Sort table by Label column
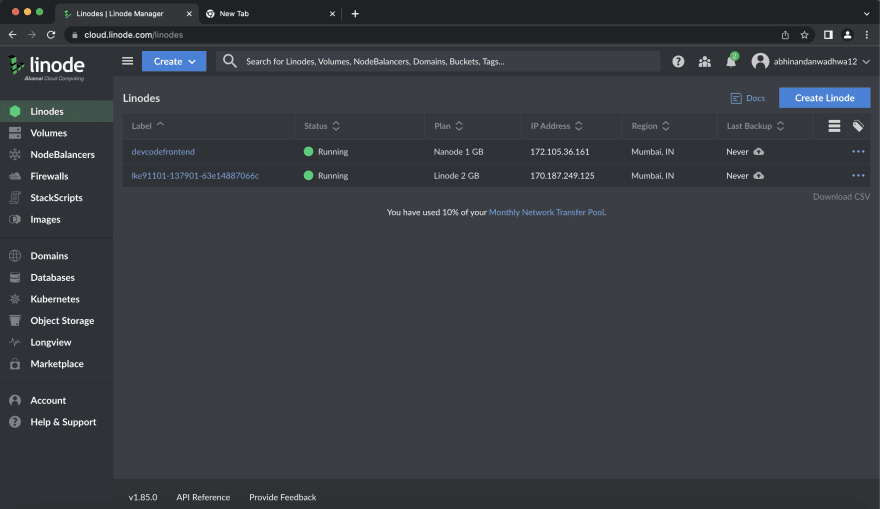The width and height of the screenshot is (880, 509). [148, 126]
